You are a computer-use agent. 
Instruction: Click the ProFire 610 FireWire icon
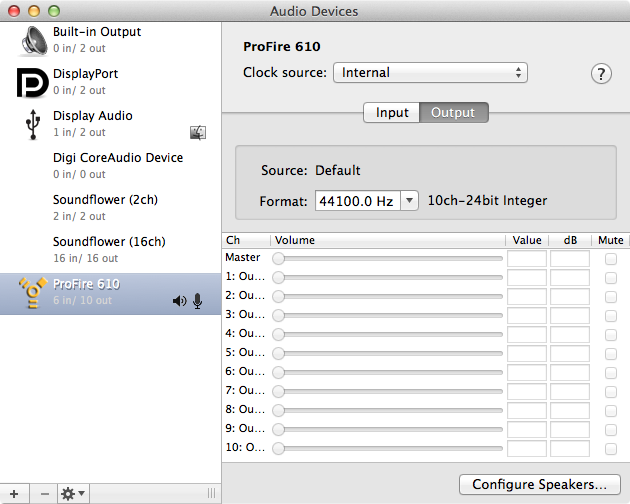pos(33,293)
